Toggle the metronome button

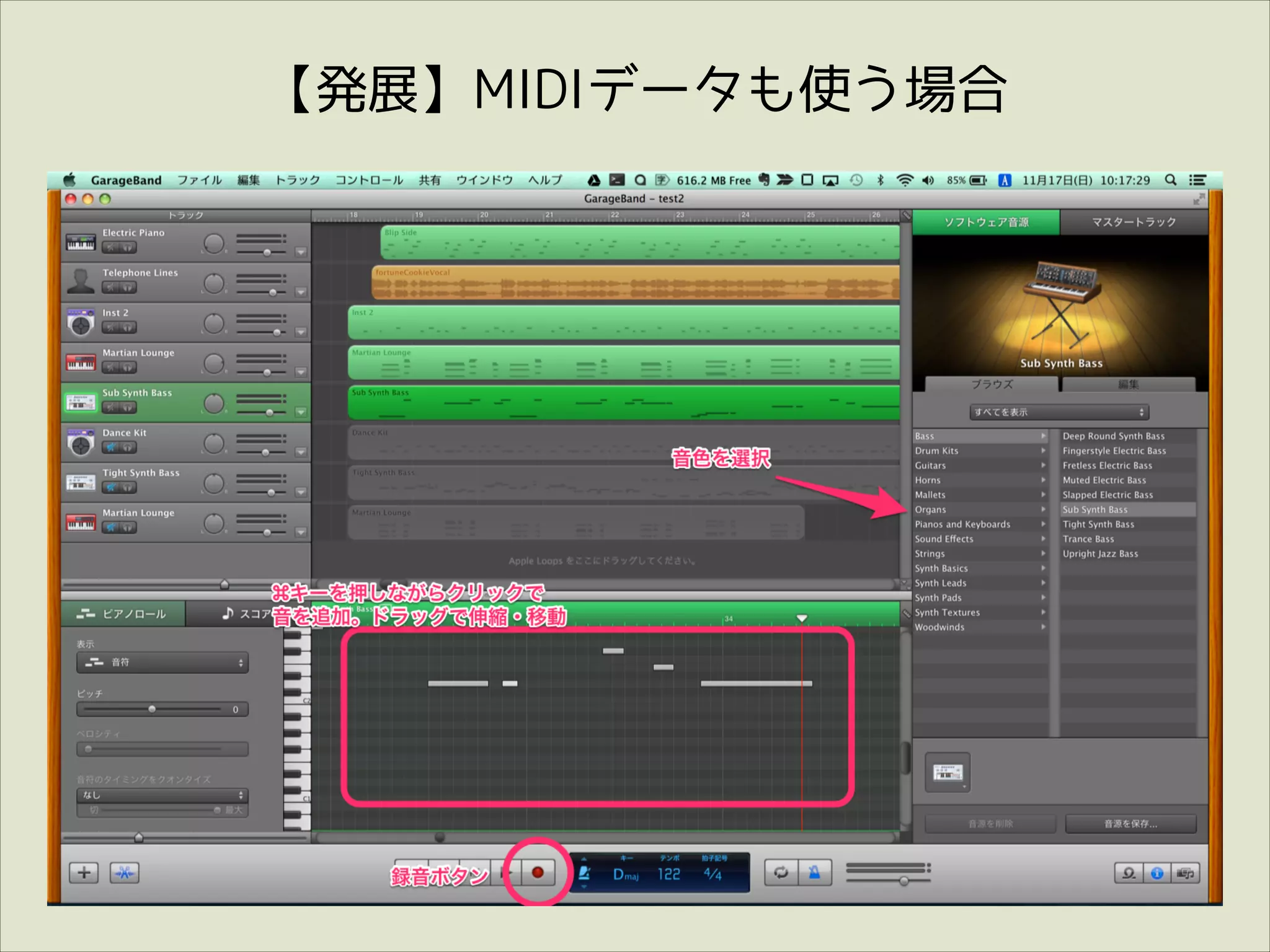(x=814, y=873)
